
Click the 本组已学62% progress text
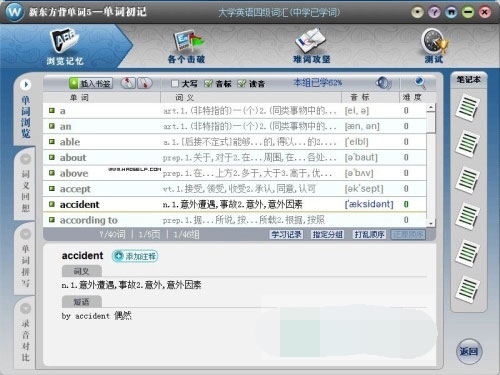click(318, 82)
